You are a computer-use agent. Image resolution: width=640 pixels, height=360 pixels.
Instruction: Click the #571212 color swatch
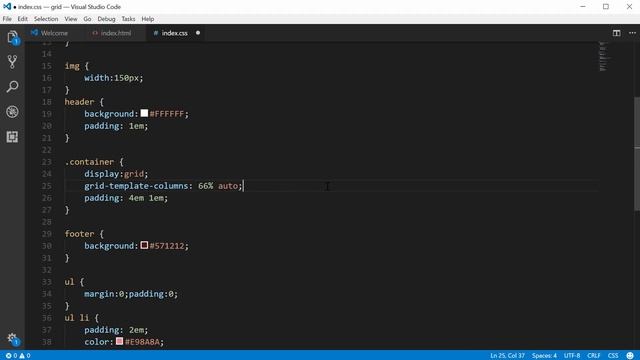(x=144, y=245)
